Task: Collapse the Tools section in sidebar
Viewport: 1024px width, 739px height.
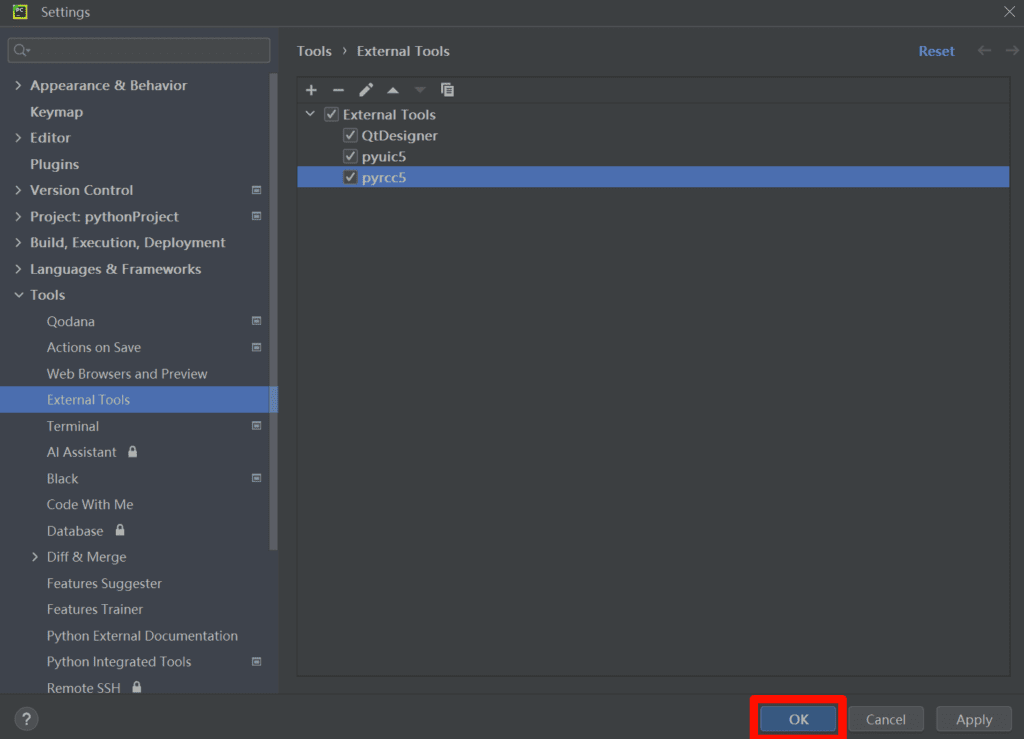Action: pyautogui.click(x=18, y=295)
